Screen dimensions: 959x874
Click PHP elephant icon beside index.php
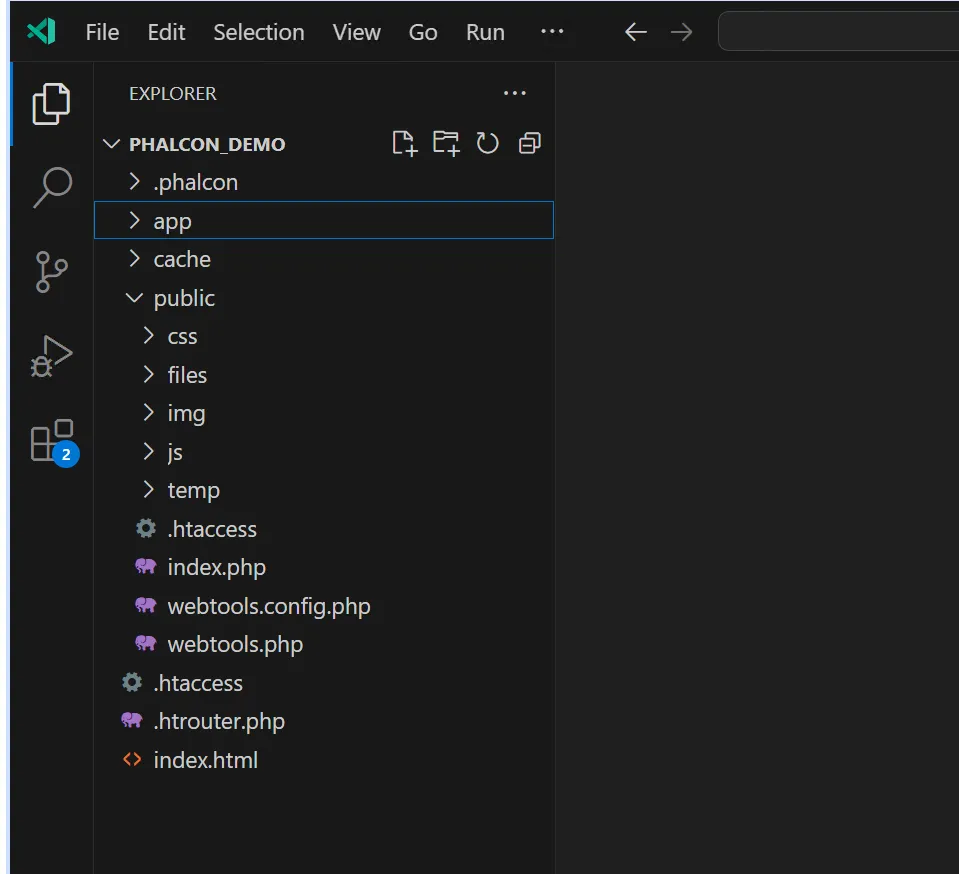[x=146, y=566]
